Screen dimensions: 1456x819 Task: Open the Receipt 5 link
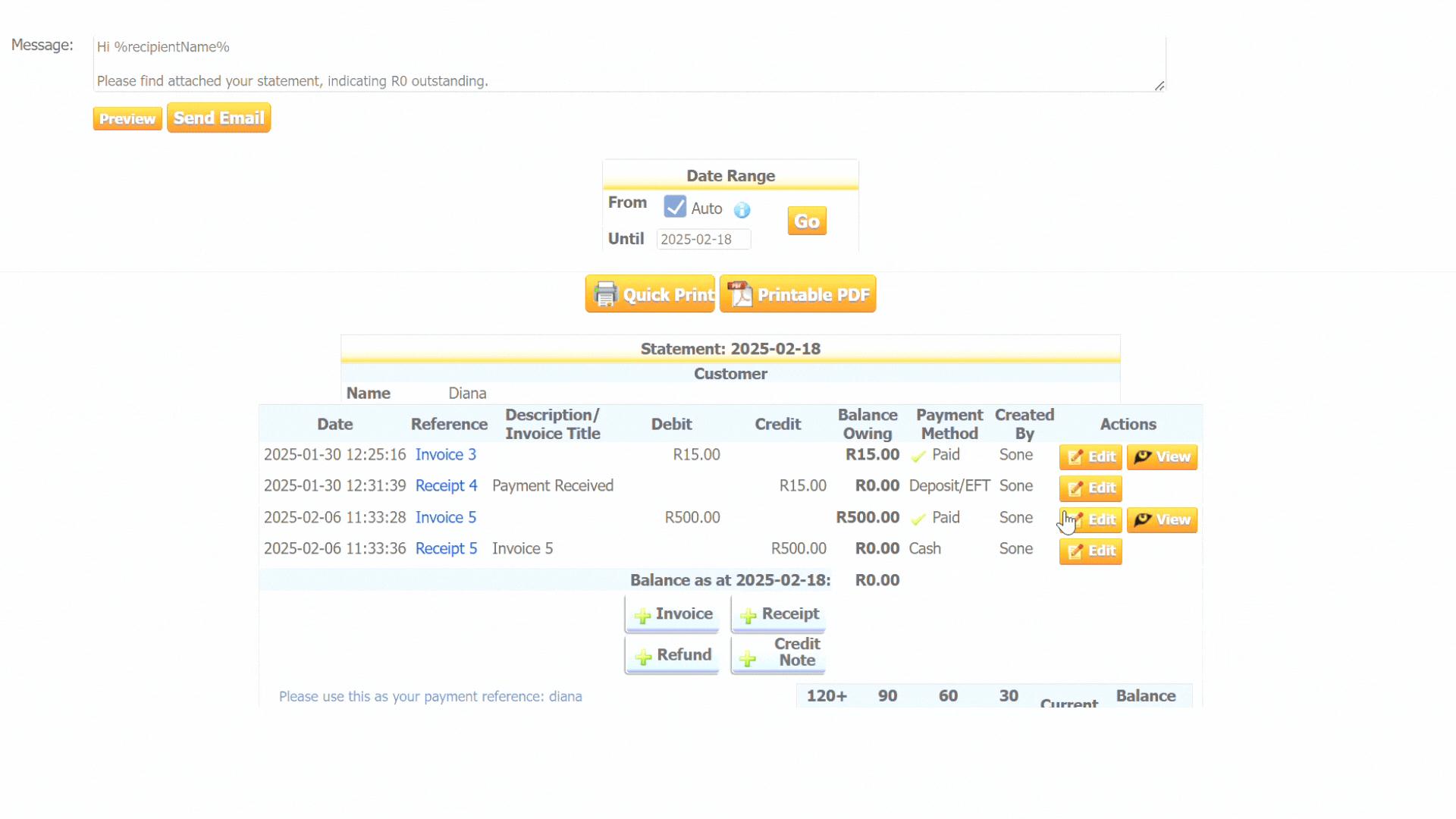click(447, 548)
